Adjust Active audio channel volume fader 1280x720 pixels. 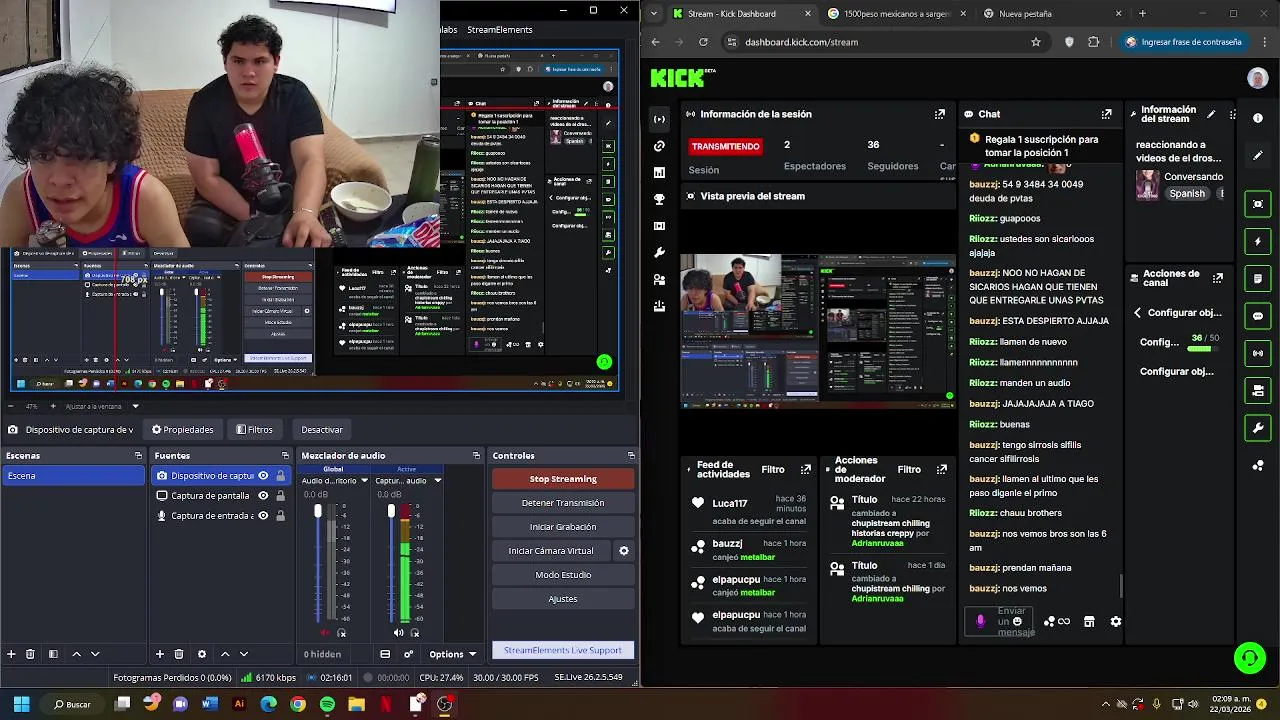pyautogui.click(x=391, y=511)
